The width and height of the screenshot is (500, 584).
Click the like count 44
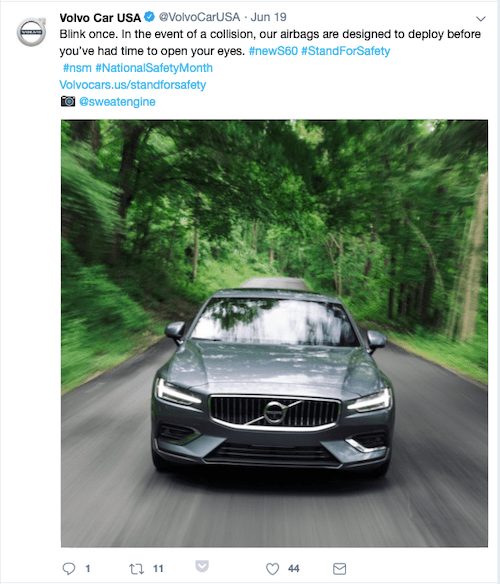tap(293, 569)
